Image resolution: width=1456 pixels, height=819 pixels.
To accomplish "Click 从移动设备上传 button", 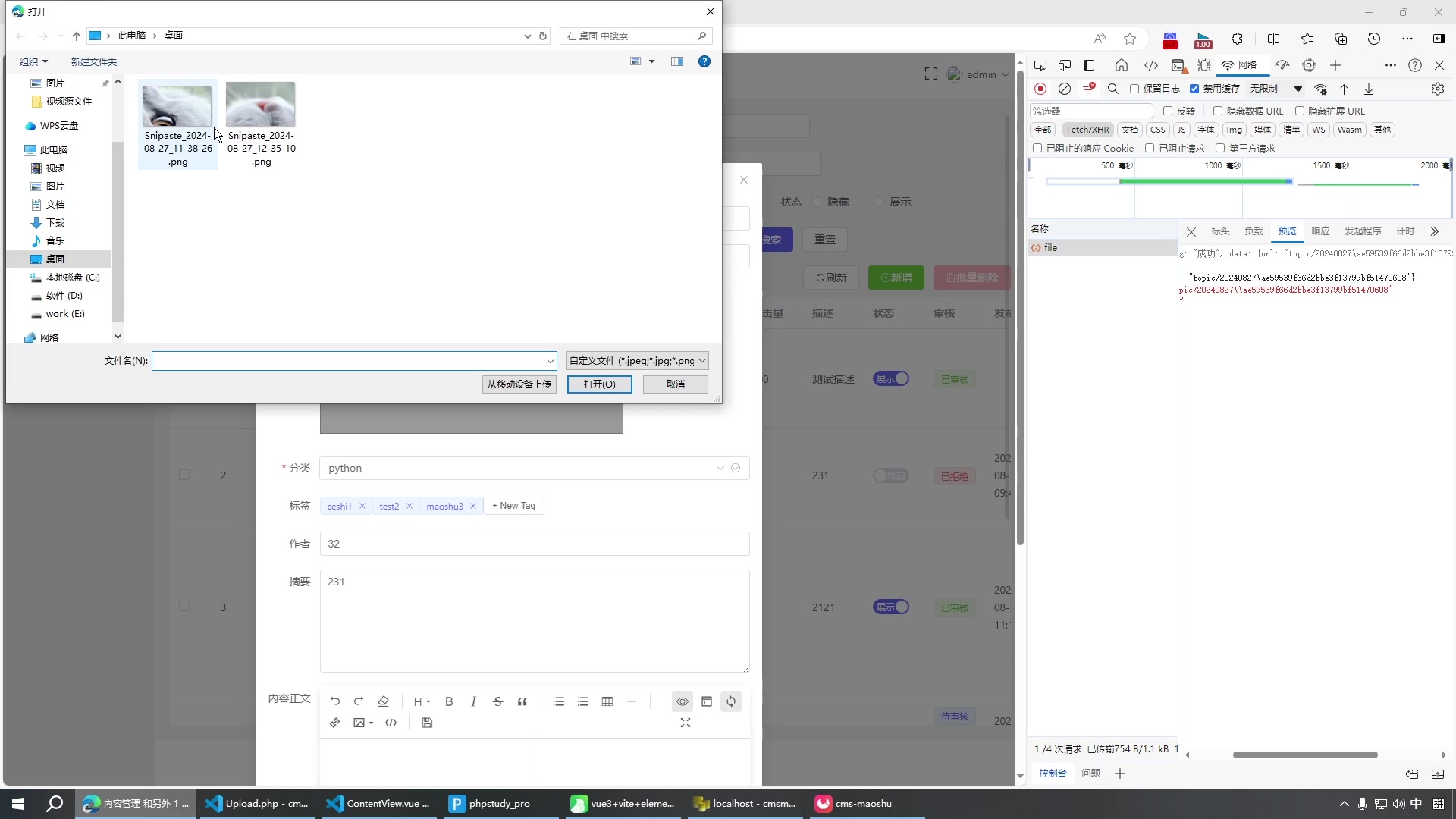I will (x=519, y=384).
